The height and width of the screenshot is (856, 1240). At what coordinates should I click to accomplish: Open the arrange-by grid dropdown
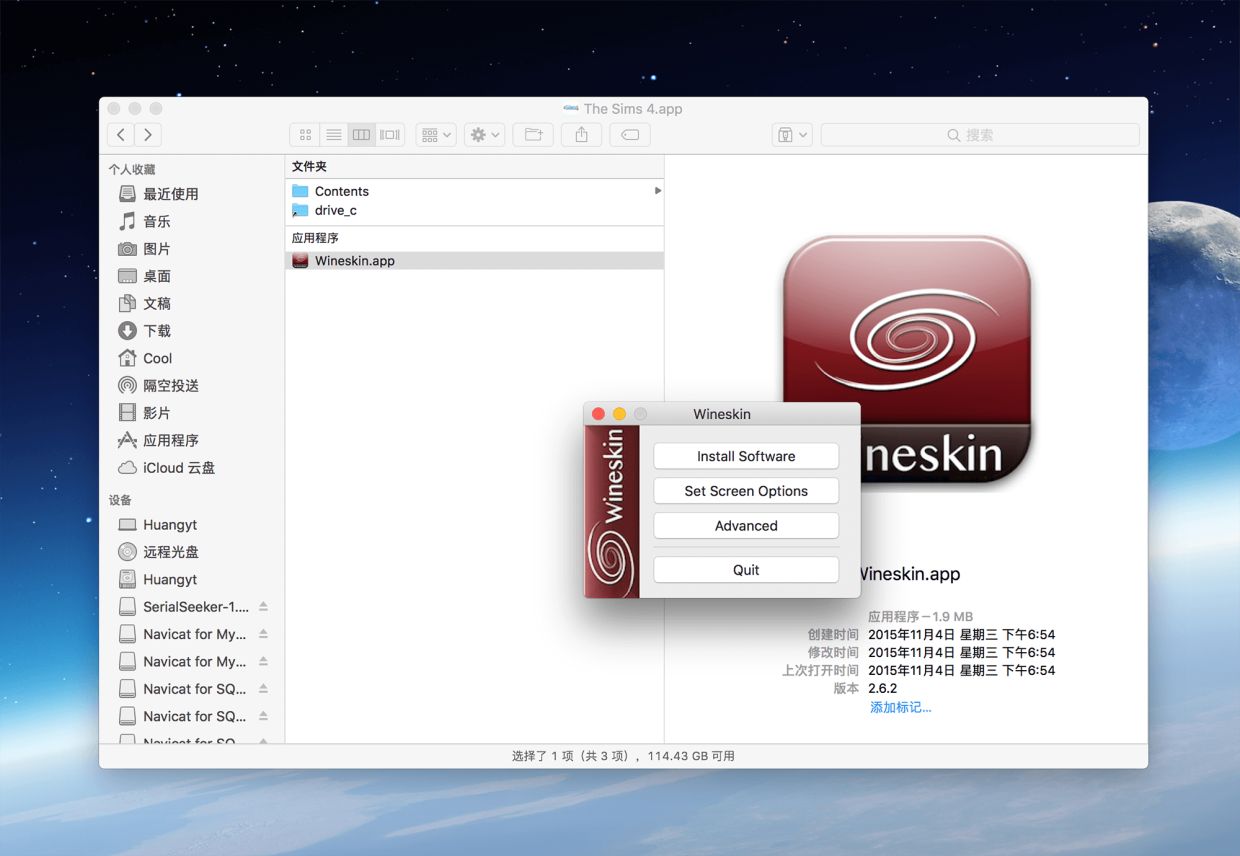(436, 135)
